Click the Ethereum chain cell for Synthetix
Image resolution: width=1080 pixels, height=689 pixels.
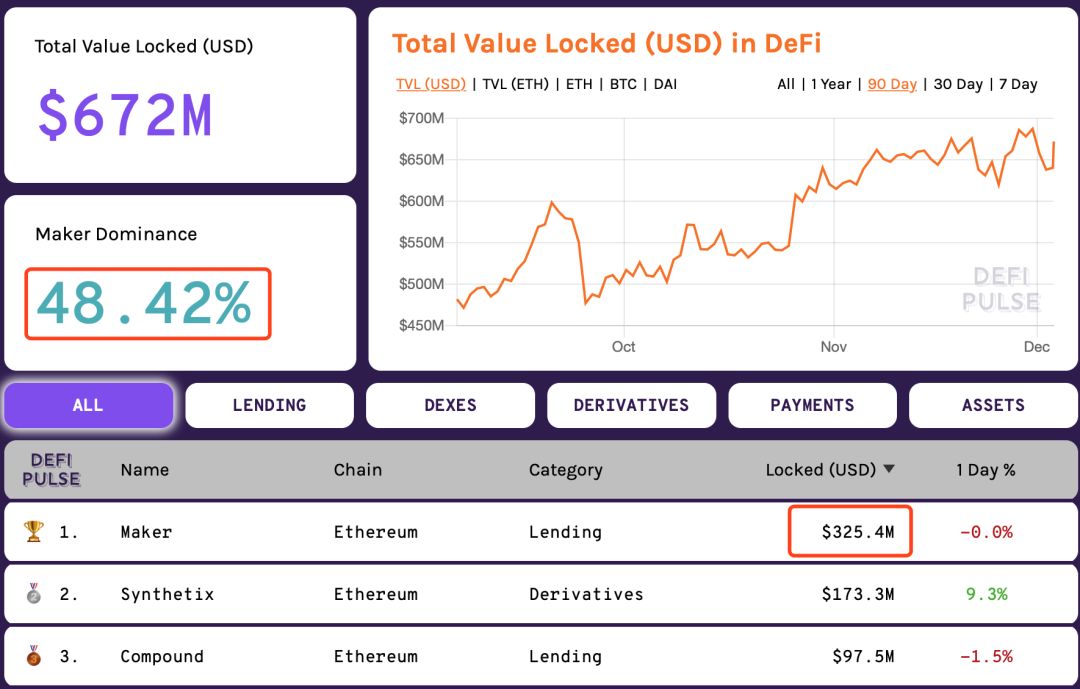coord(376,594)
